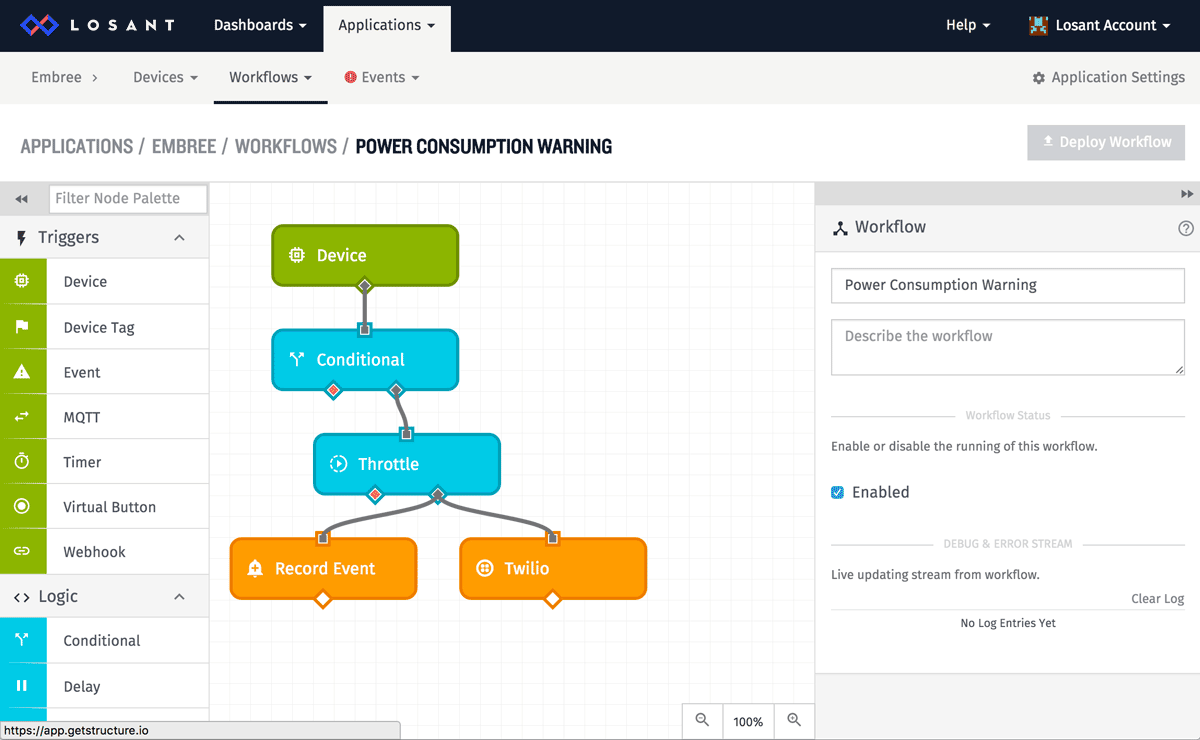Click the Deploy Workflow button
This screenshot has width=1200, height=740.
[1105, 142]
